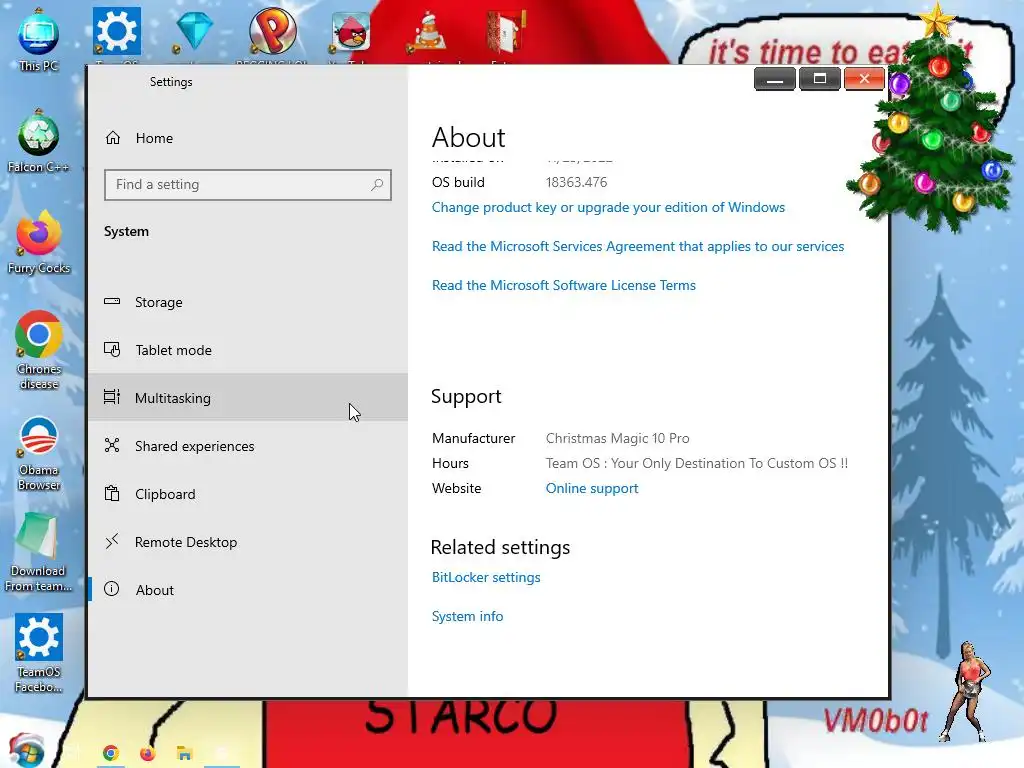Open the Start button with Santa hat
This screenshot has width=1024, height=768.
(x=25, y=750)
